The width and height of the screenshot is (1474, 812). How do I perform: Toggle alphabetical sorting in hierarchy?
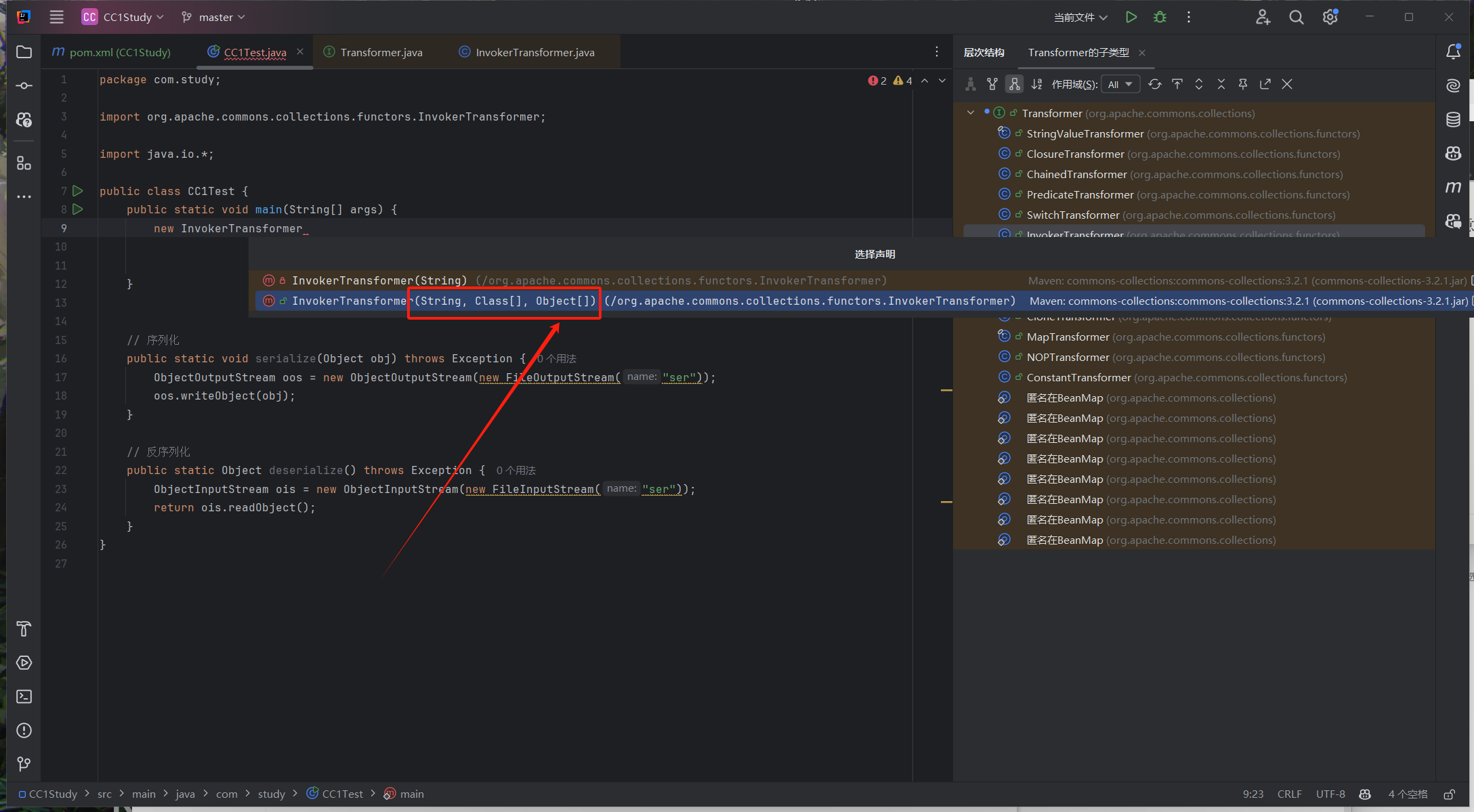pos(1036,84)
